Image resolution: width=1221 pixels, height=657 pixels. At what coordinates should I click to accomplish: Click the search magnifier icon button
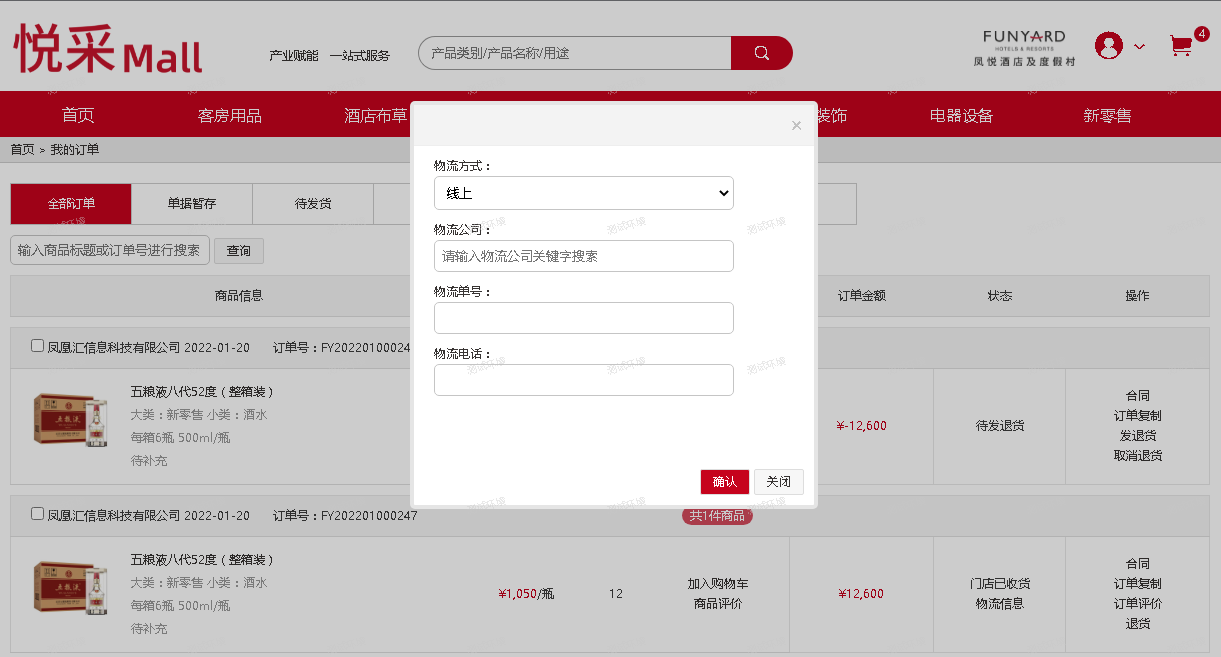(x=761, y=53)
